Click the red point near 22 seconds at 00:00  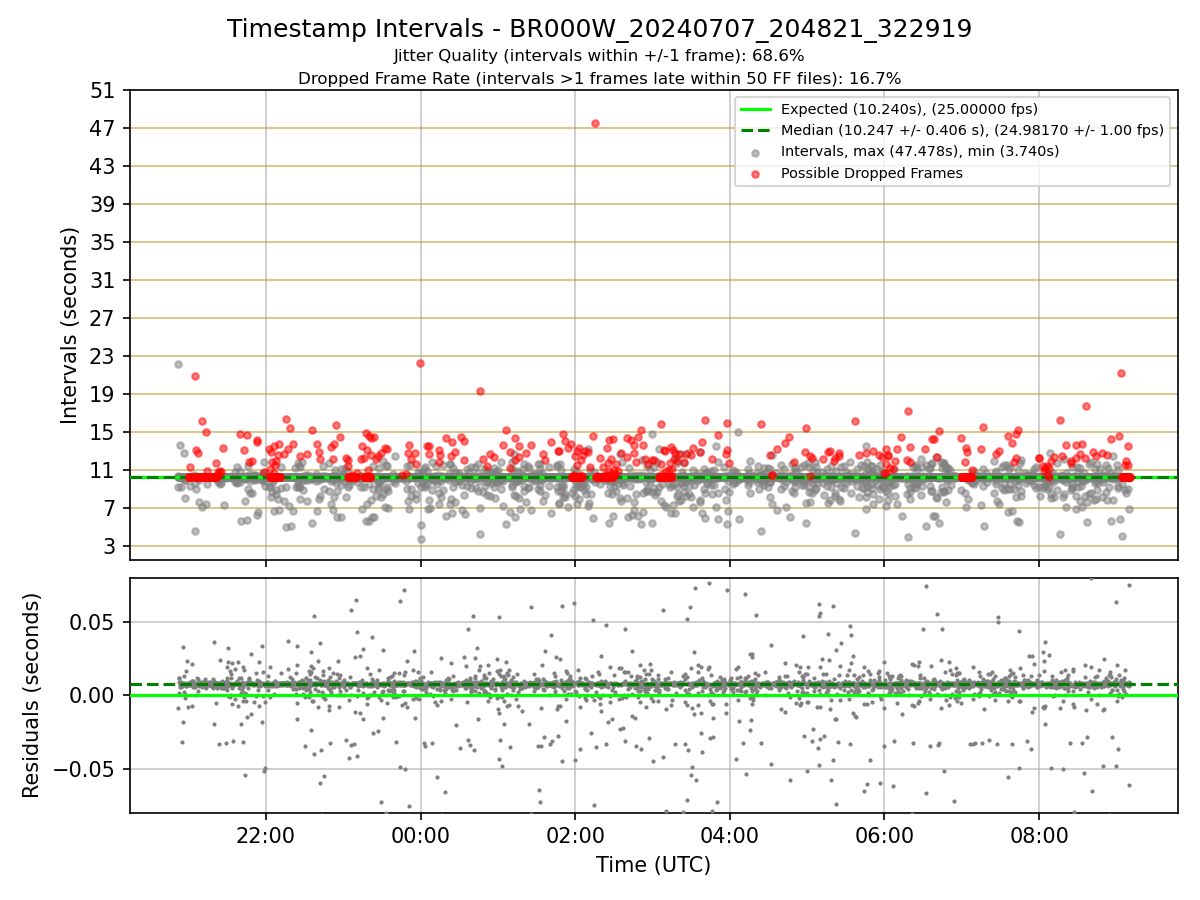pyautogui.click(x=420, y=363)
